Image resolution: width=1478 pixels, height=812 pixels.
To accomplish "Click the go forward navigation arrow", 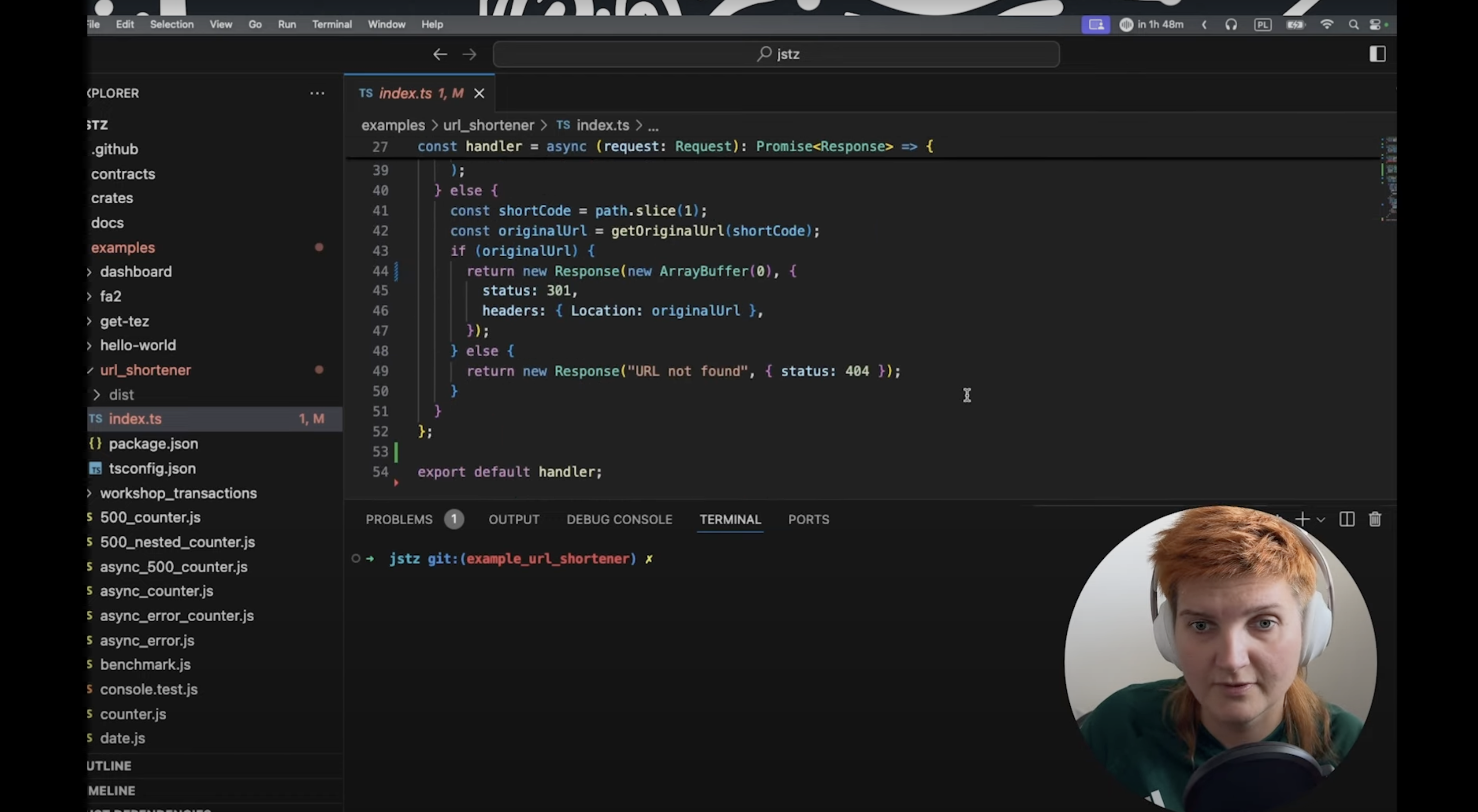I will tap(469, 54).
